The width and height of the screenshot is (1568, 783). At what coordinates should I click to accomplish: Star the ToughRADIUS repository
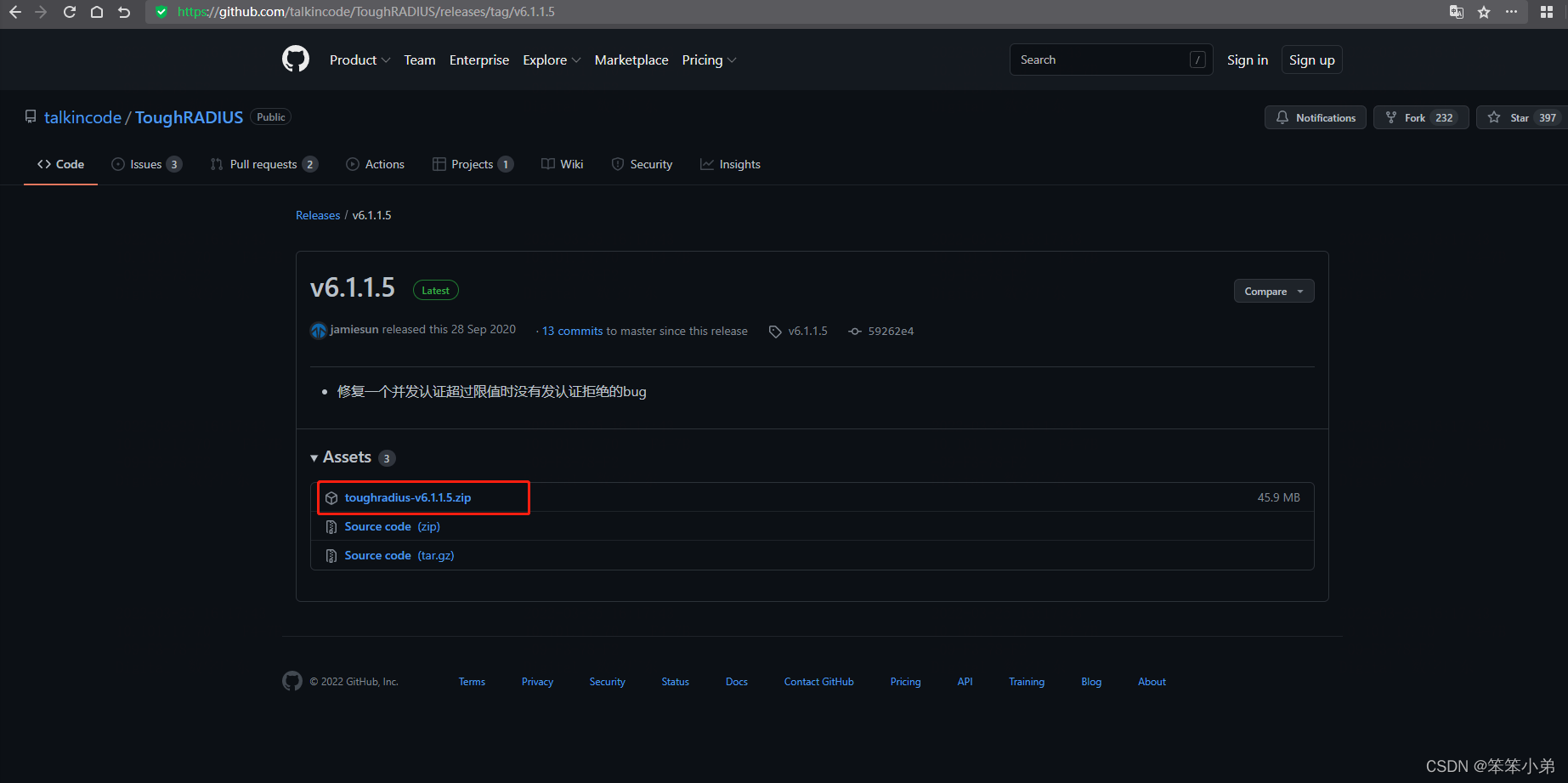tap(1521, 117)
